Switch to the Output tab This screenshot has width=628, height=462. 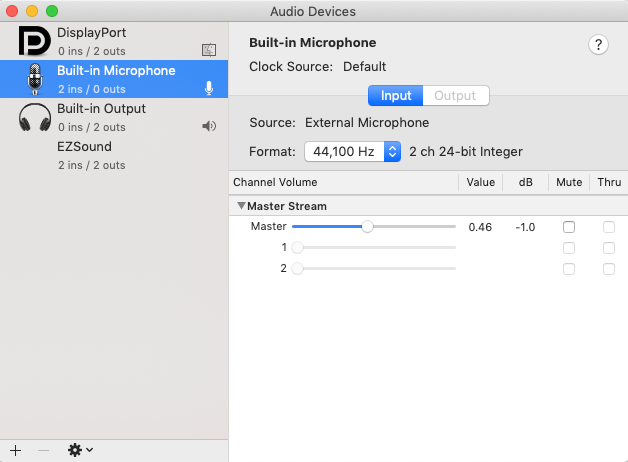tap(455, 96)
